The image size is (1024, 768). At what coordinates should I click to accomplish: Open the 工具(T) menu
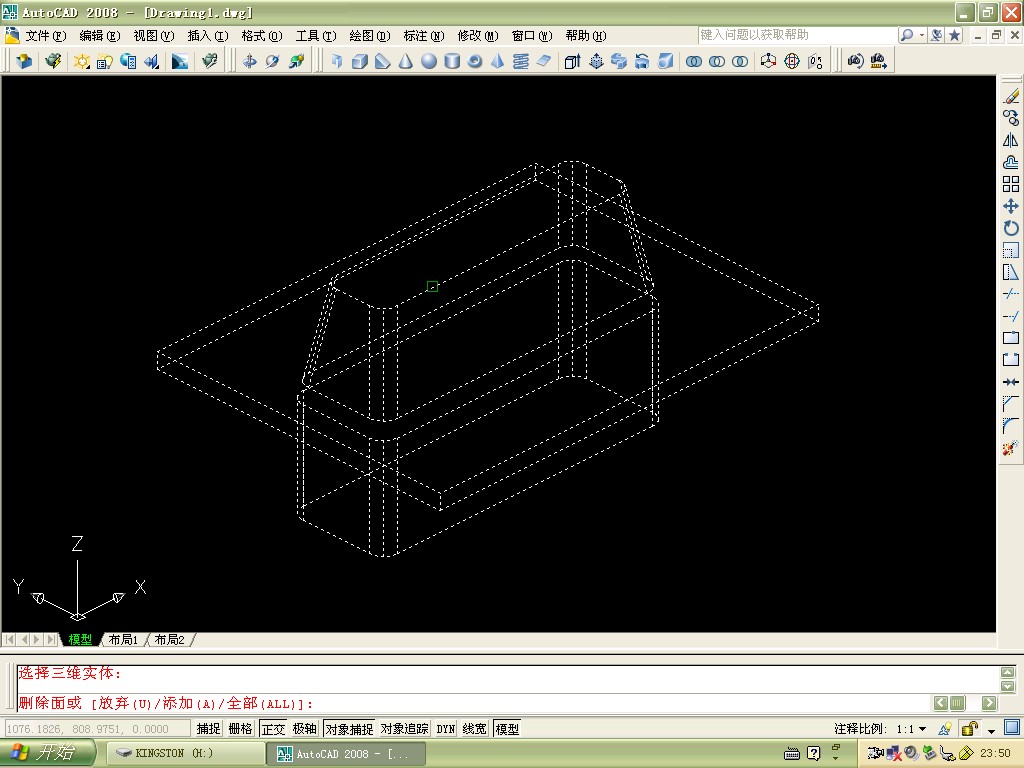coord(315,35)
